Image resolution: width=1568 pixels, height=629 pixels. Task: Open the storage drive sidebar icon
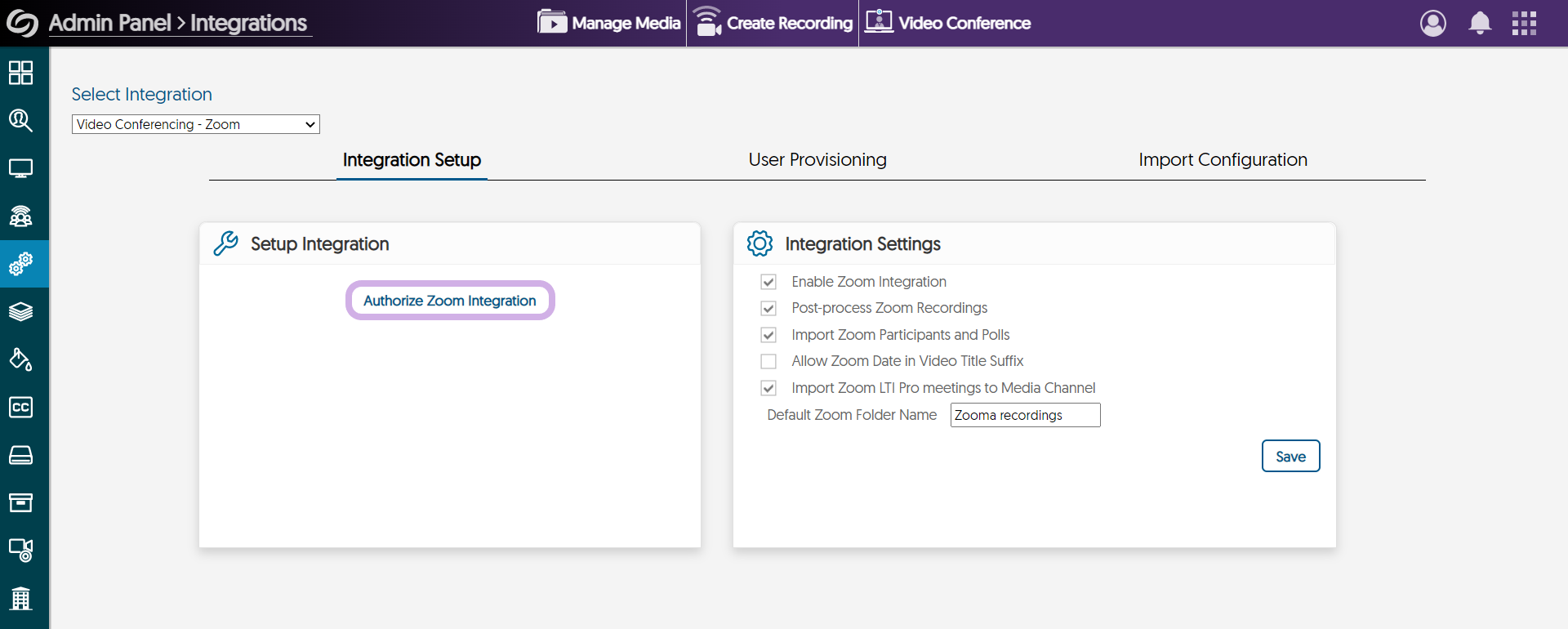click(20, 455)
